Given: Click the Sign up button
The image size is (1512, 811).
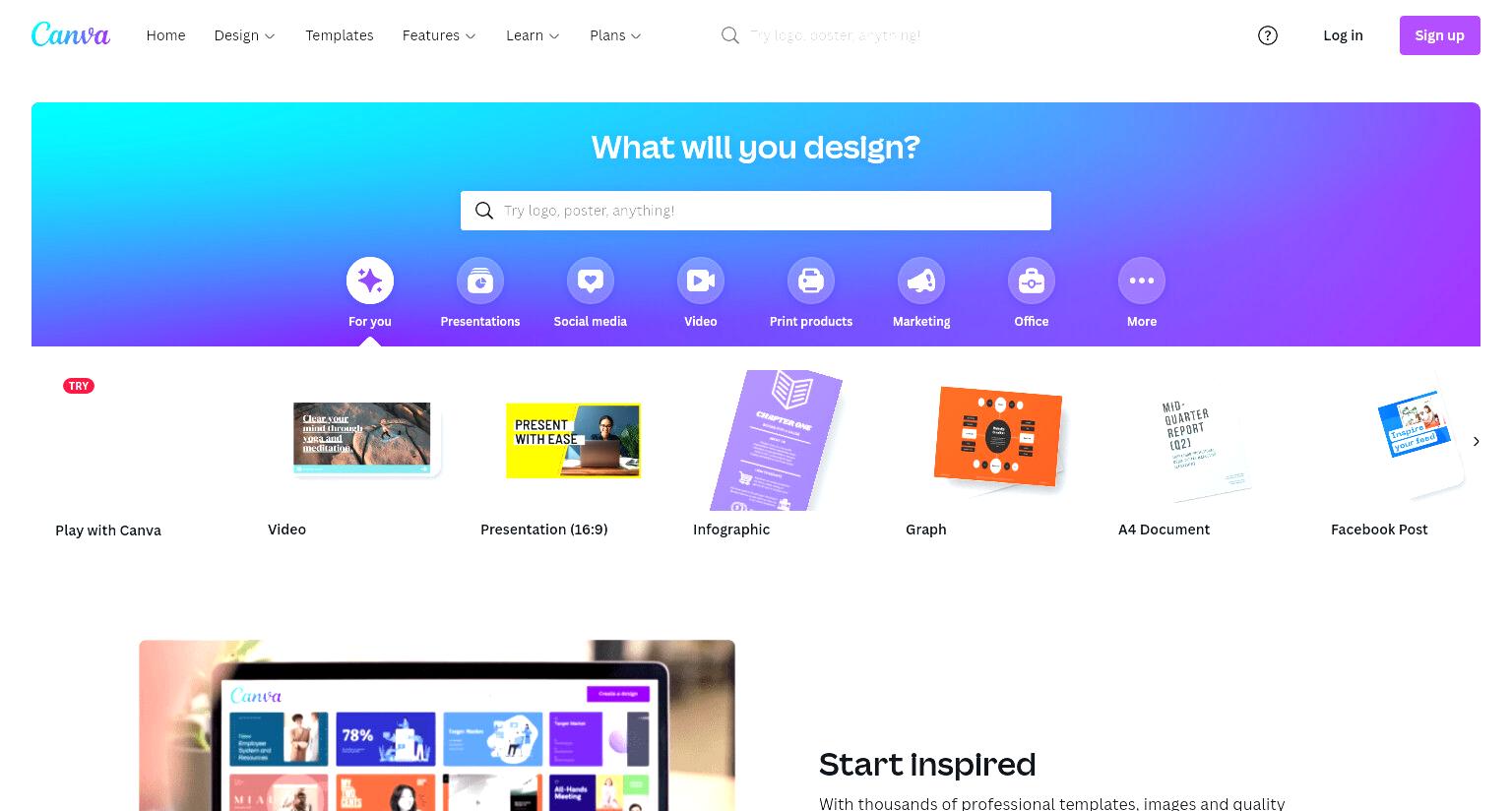Looking at the screenshot, I should pyautogui.click(x=1439, y=35).
